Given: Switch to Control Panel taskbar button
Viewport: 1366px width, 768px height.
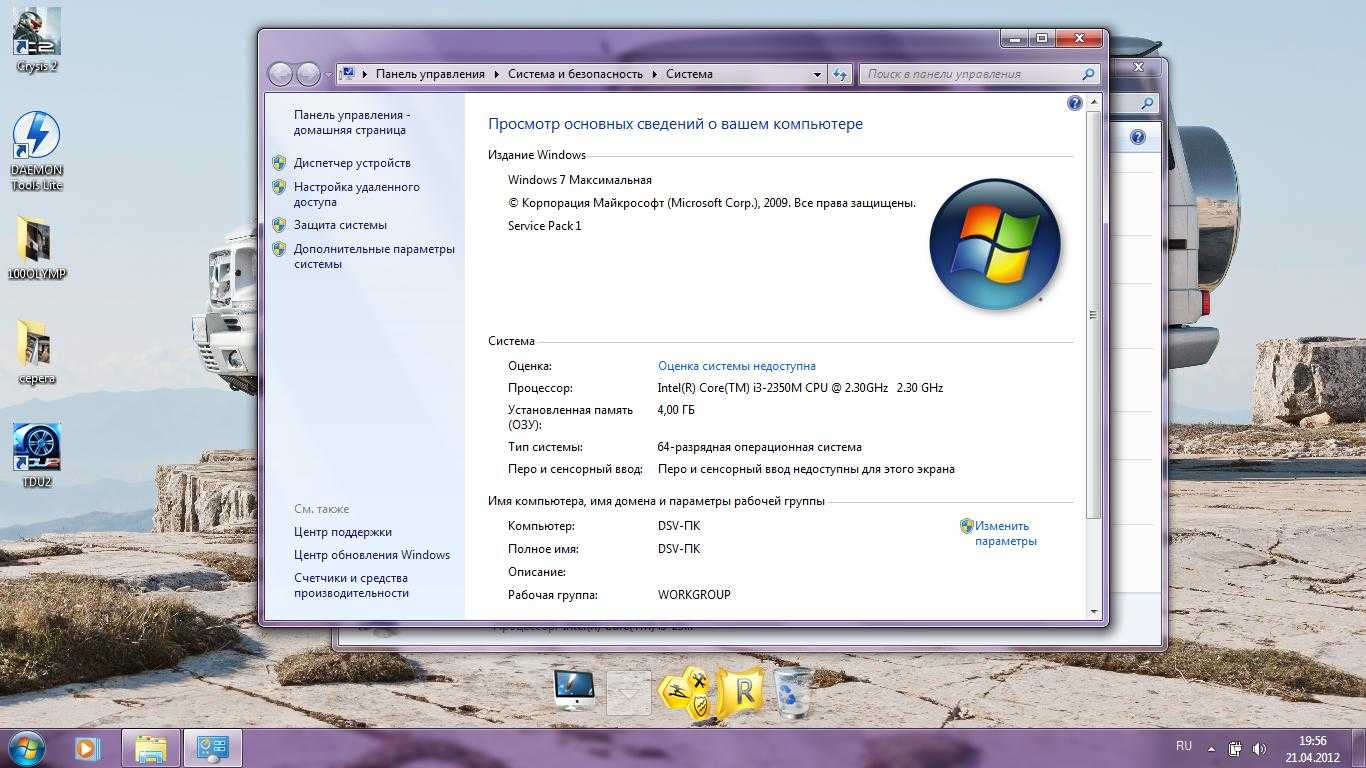Looking at the screenshot, I should click(213, 748).
